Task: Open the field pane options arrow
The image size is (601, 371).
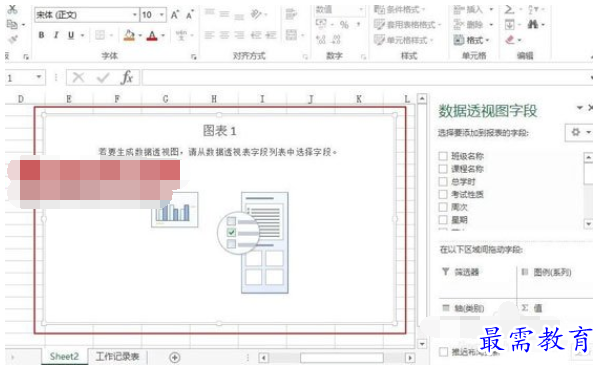Action: [x=580, y=108]
